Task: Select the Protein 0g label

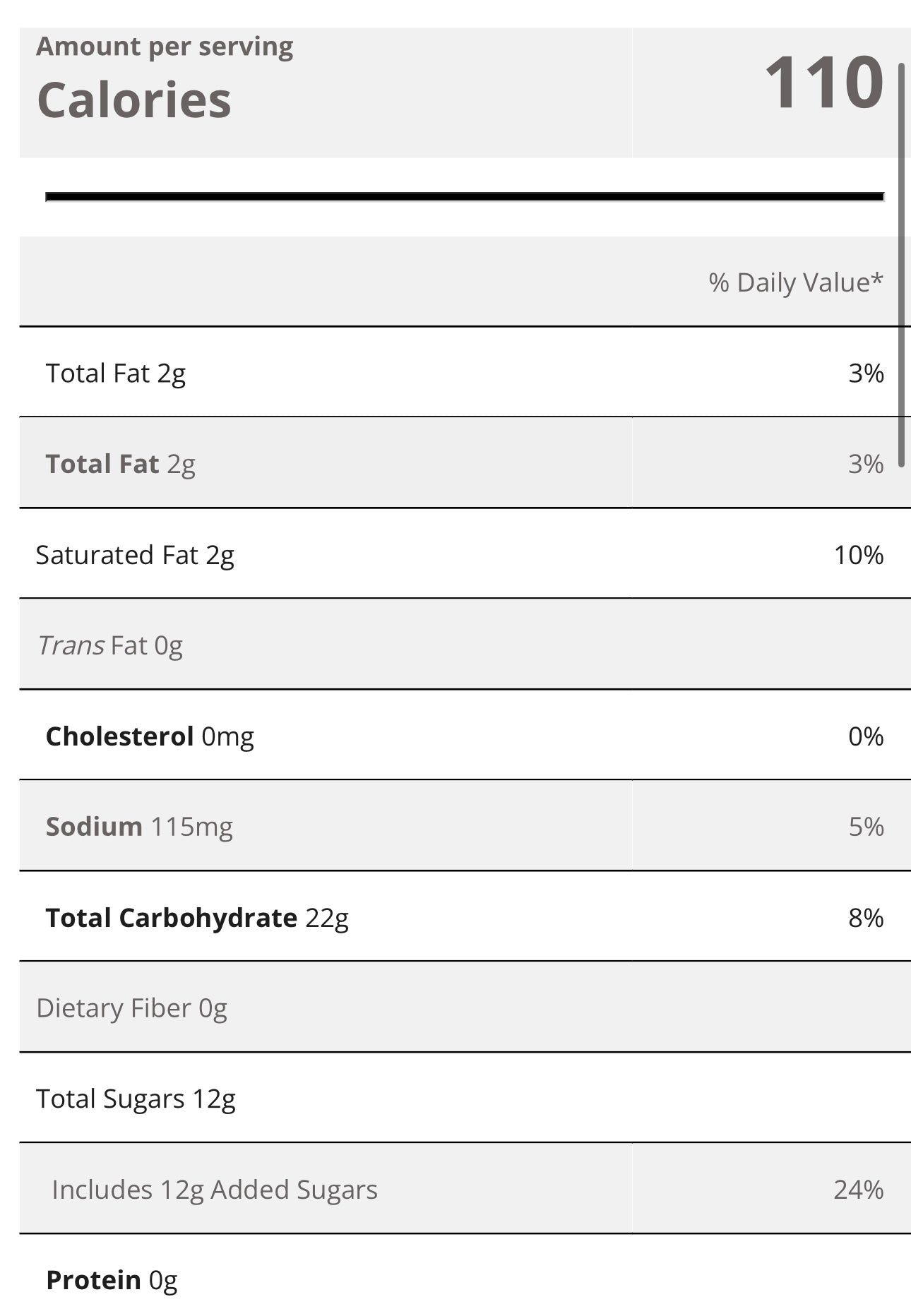Action: pyautogui.click(x=112, y=1280)
